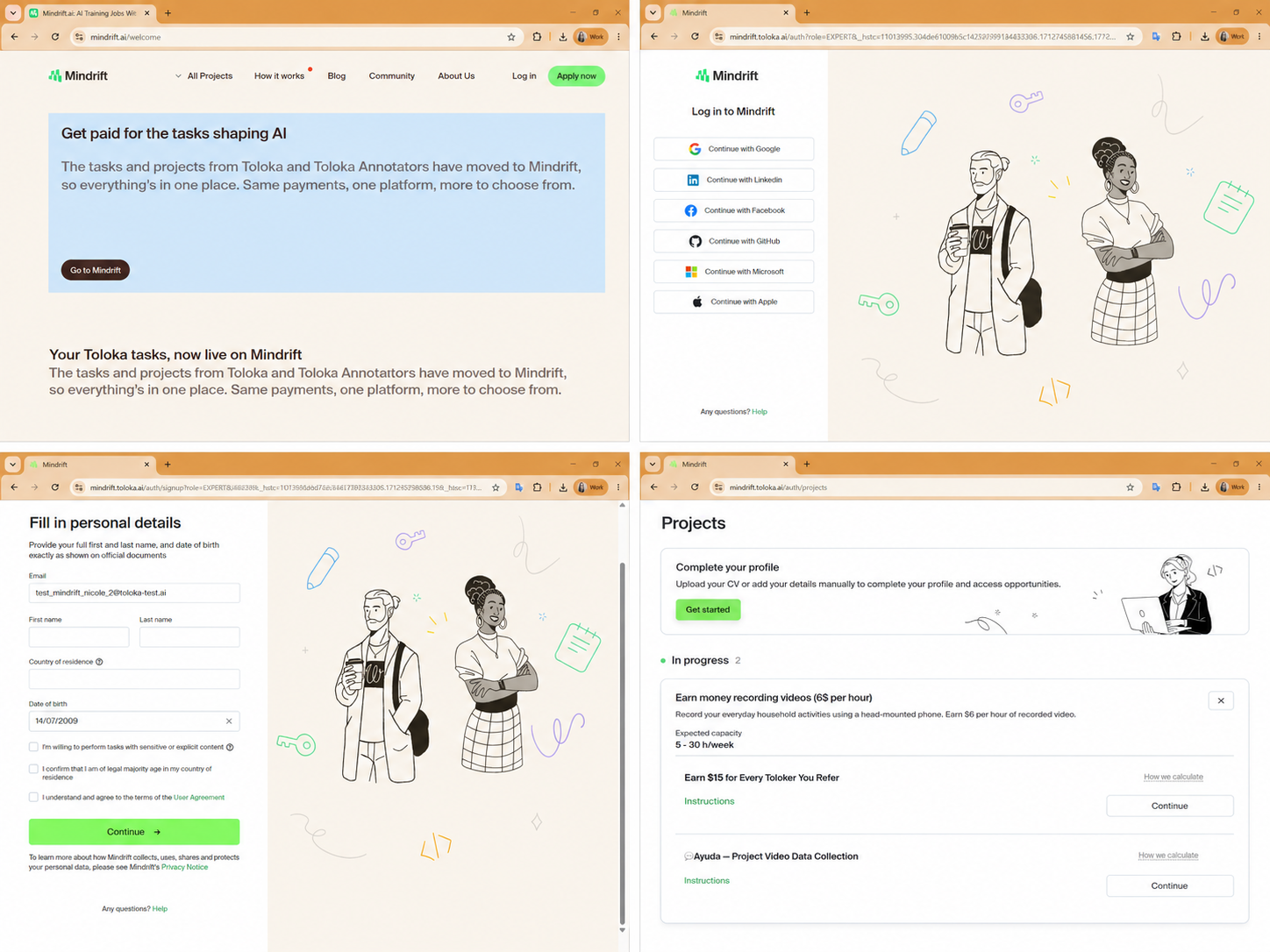Bookmark the Log in to Mindrift page
The height and width of the screenshot is (952, 1270).
pyautogui.click(x=1131, y=37)
